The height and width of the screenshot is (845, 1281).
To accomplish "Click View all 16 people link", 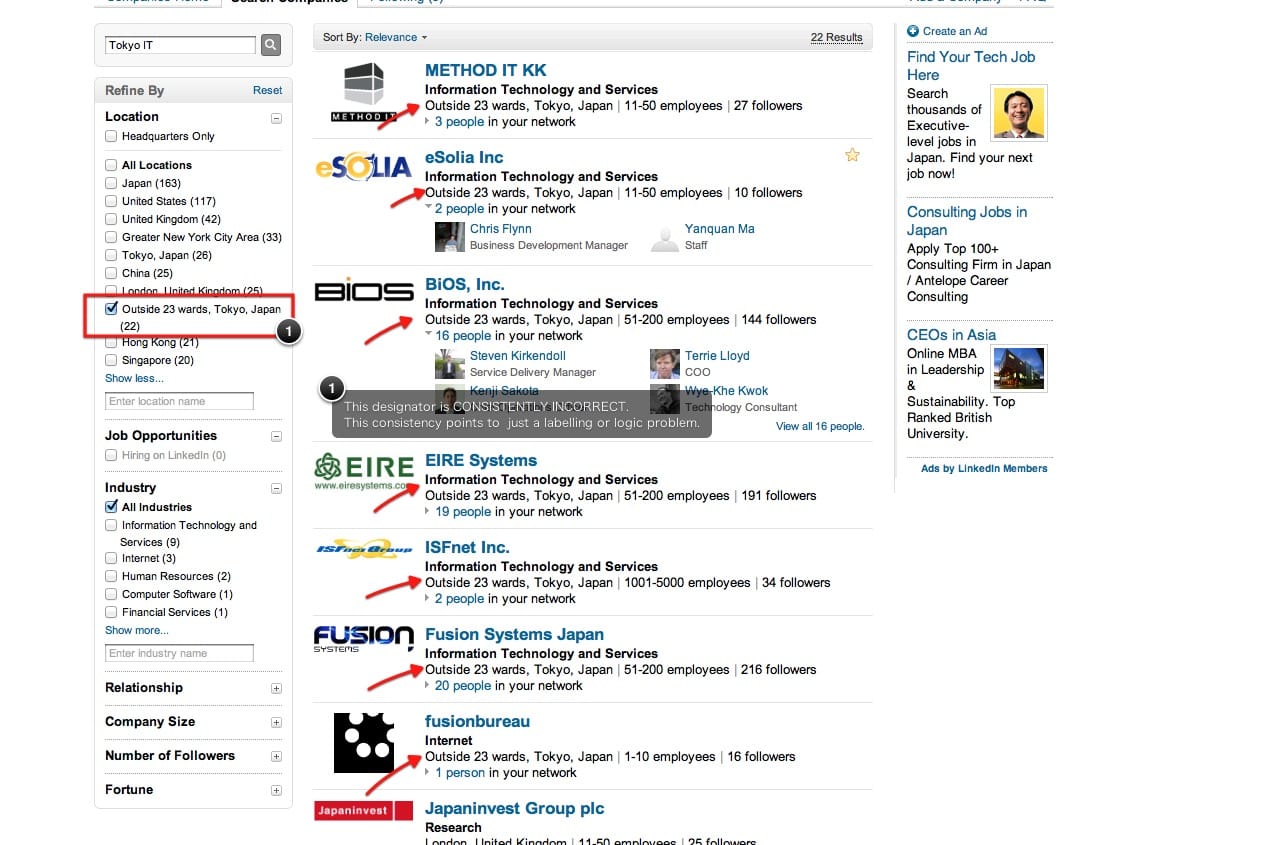I will coord(820,426).
